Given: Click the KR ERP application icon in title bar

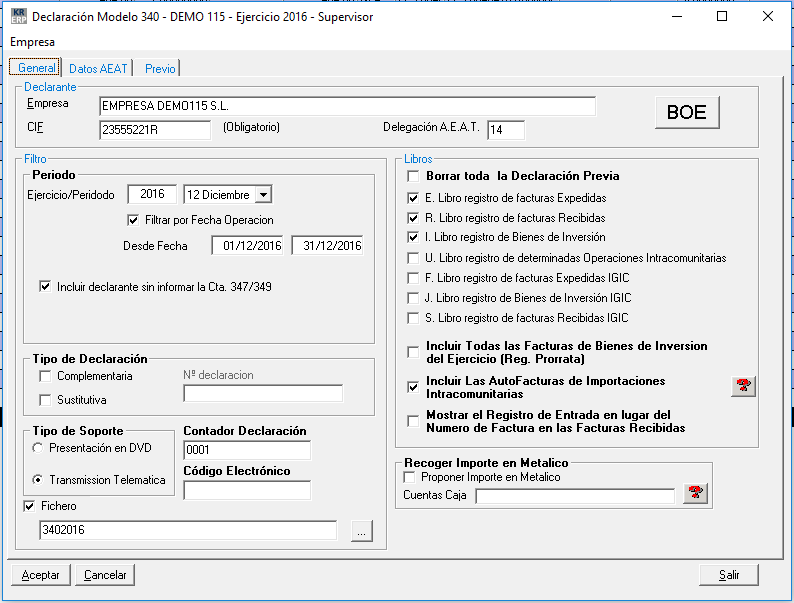Looking at the screenshot, I should (17, 17).
